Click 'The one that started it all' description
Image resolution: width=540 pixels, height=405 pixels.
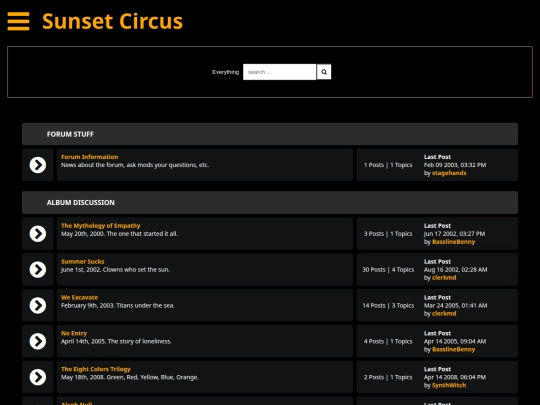pyautogui.click(x=143, y=234)
